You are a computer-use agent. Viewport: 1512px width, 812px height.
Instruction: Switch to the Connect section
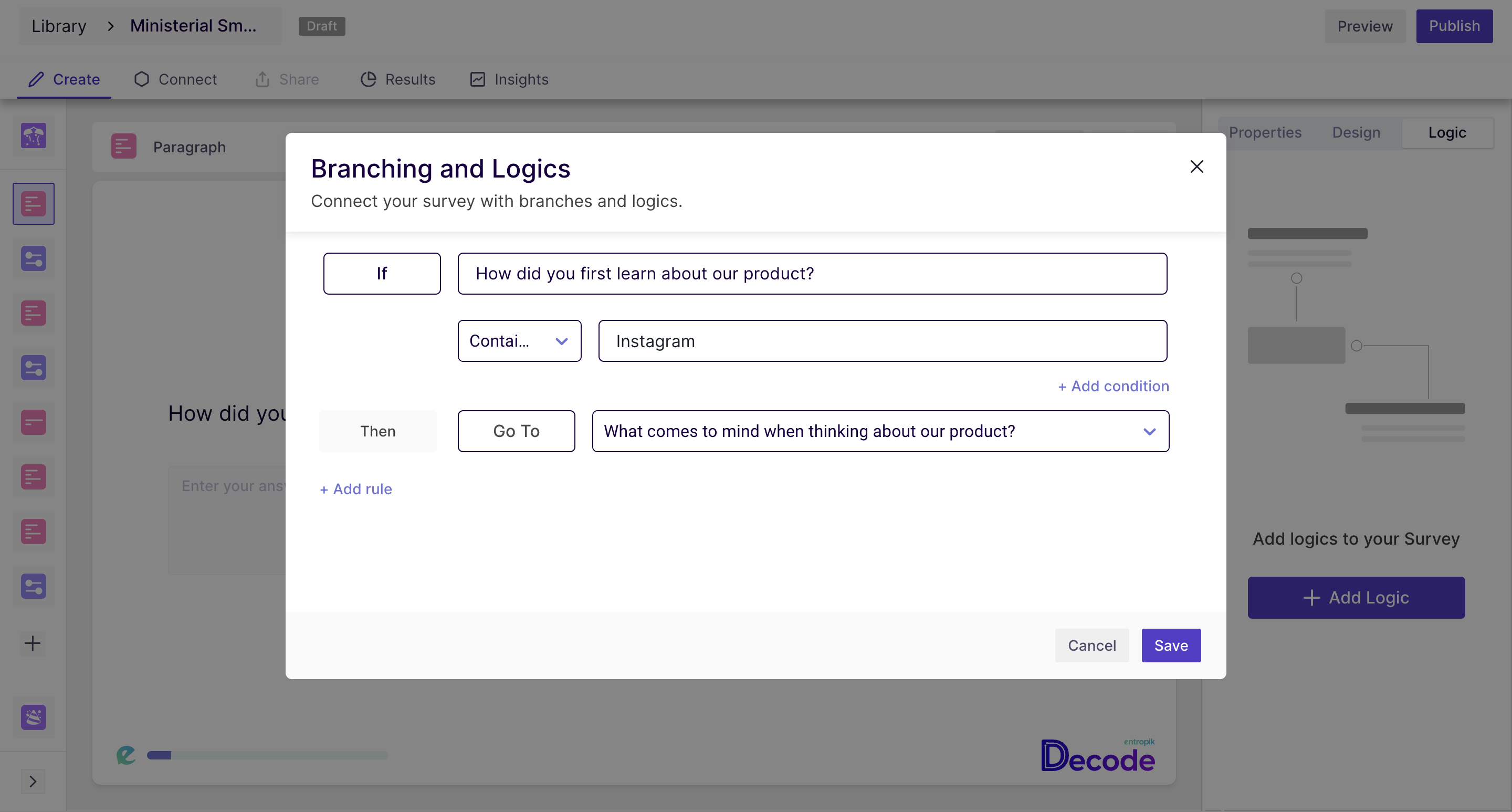click(x=174, y=79)
